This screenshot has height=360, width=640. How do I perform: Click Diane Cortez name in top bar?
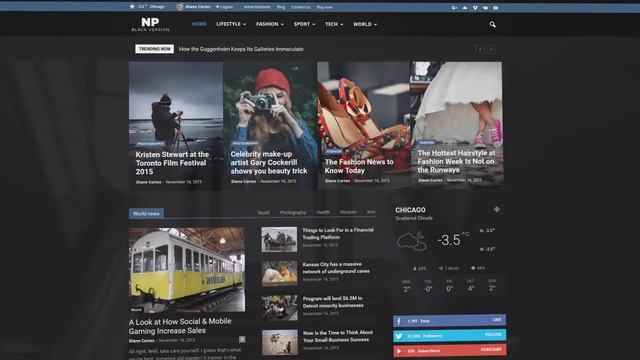198,7
